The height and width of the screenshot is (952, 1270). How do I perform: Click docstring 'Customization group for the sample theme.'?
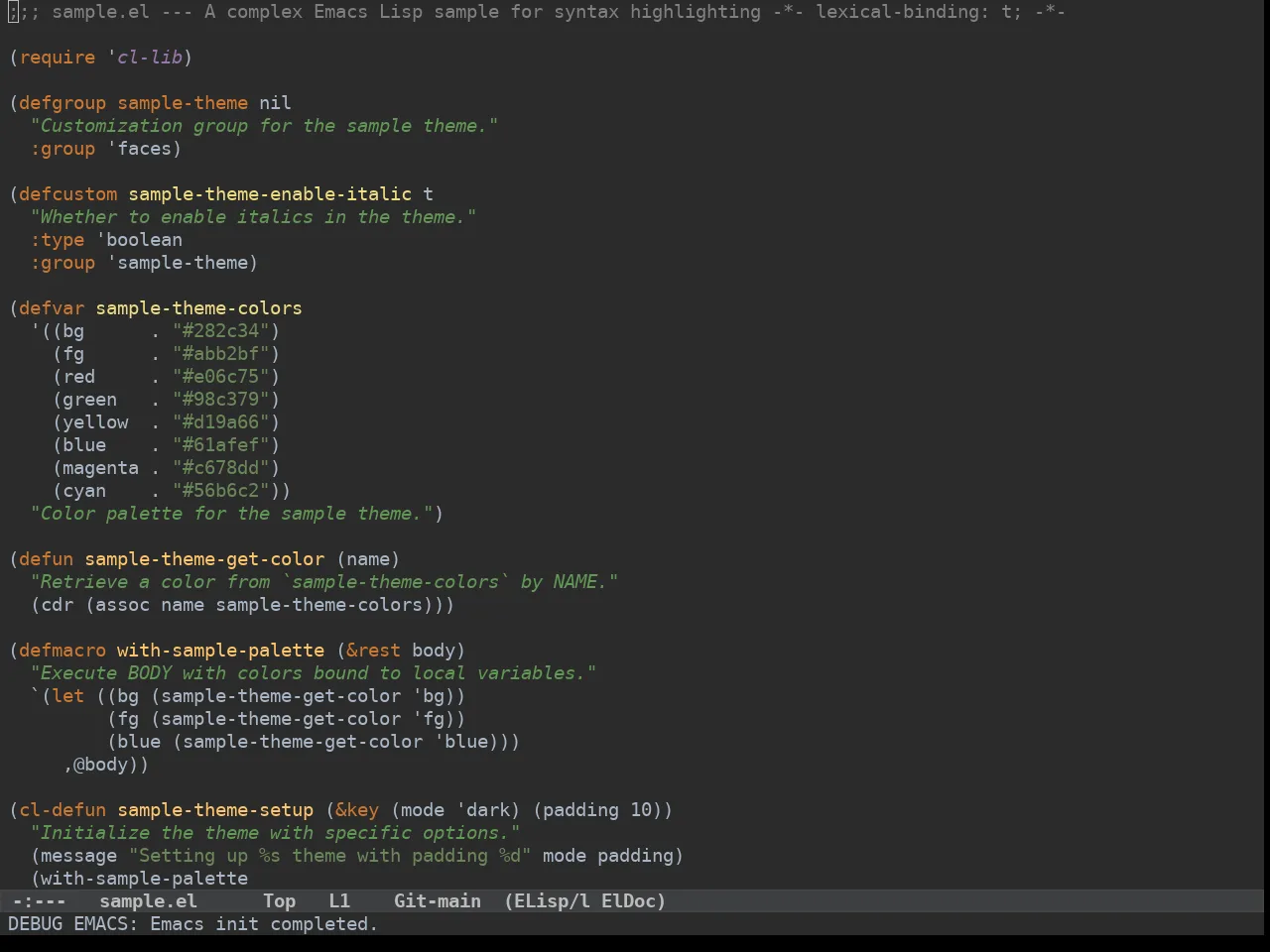pos(264,126)
